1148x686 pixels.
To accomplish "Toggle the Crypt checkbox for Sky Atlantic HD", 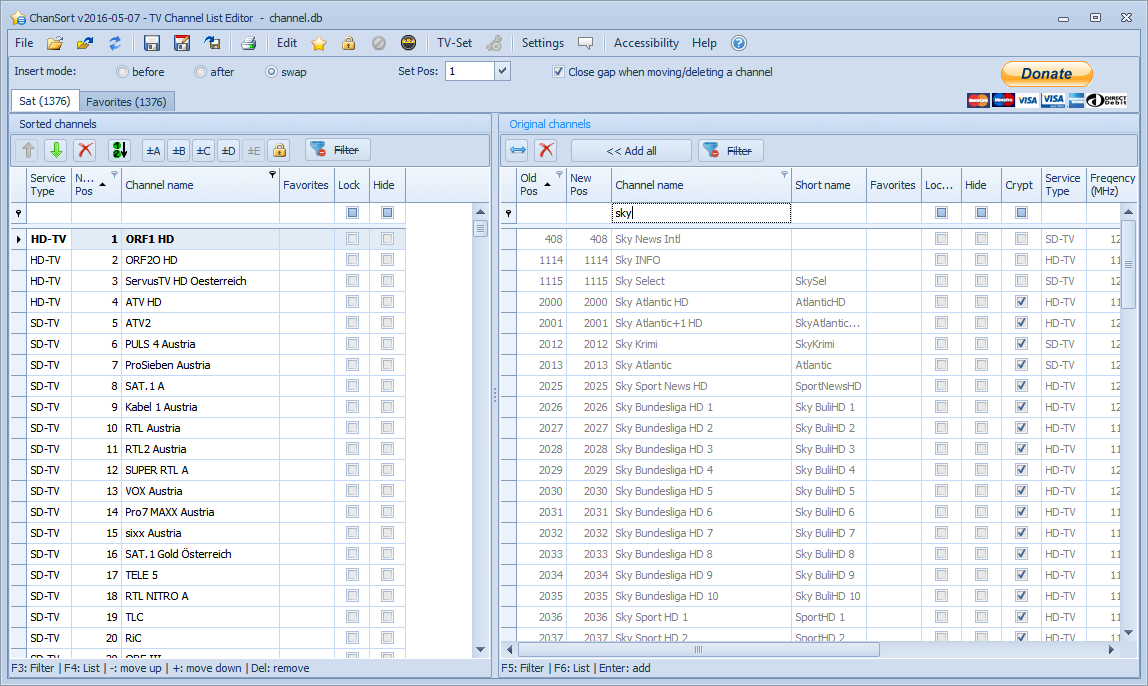I will [x=1021, y=301].
